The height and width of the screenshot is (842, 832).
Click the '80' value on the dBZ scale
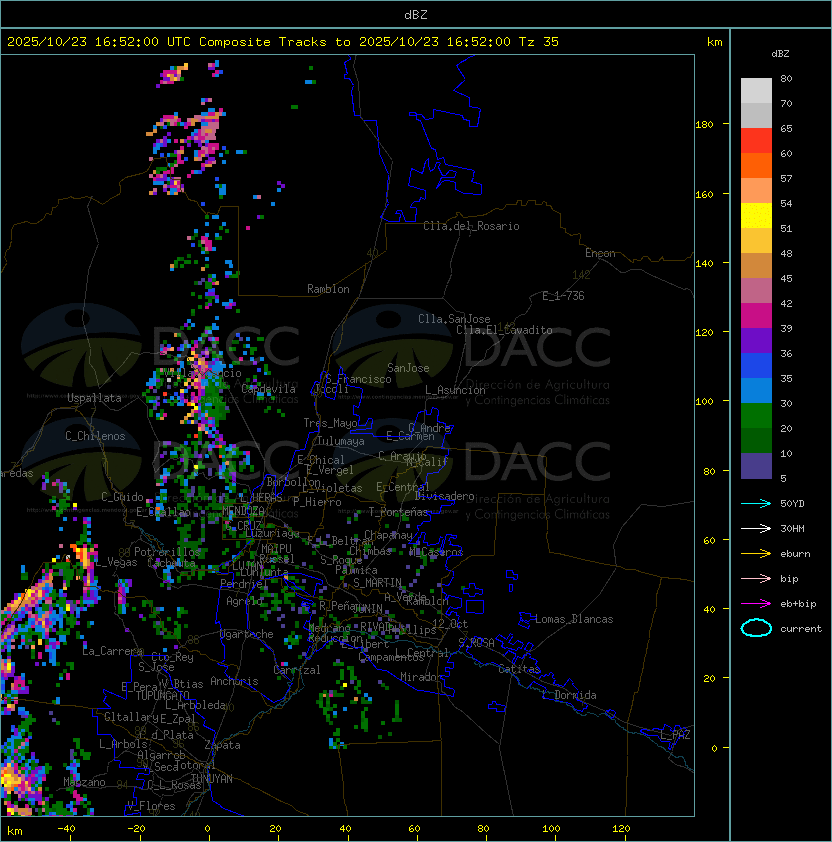(786, 78)
